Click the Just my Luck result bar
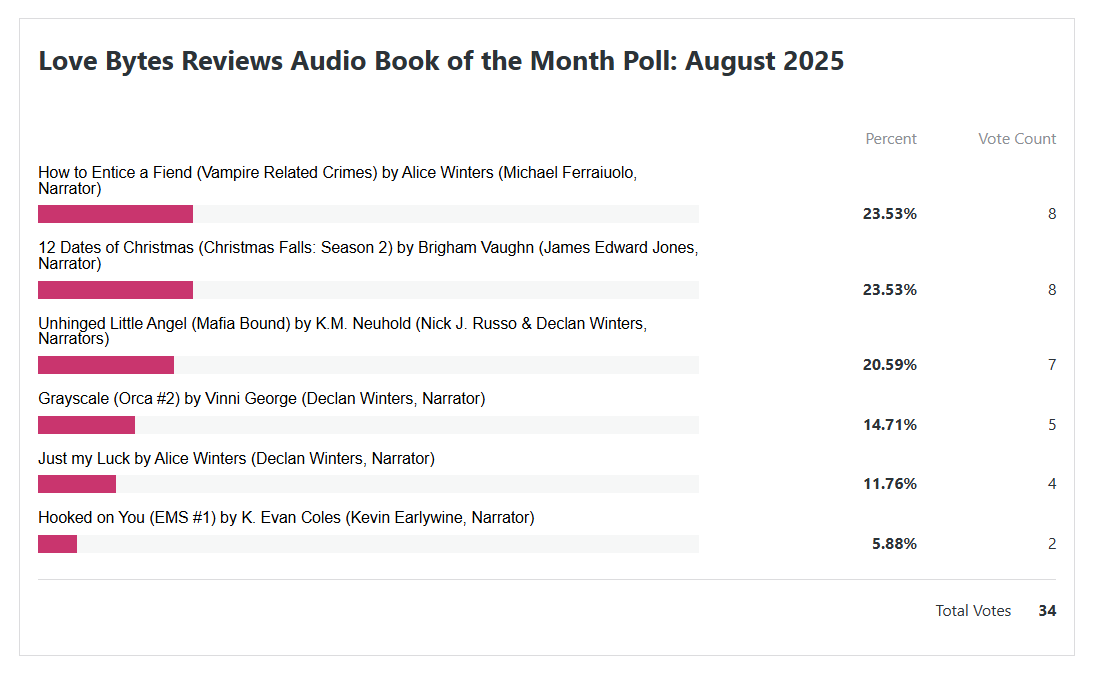 click(77, 484)
